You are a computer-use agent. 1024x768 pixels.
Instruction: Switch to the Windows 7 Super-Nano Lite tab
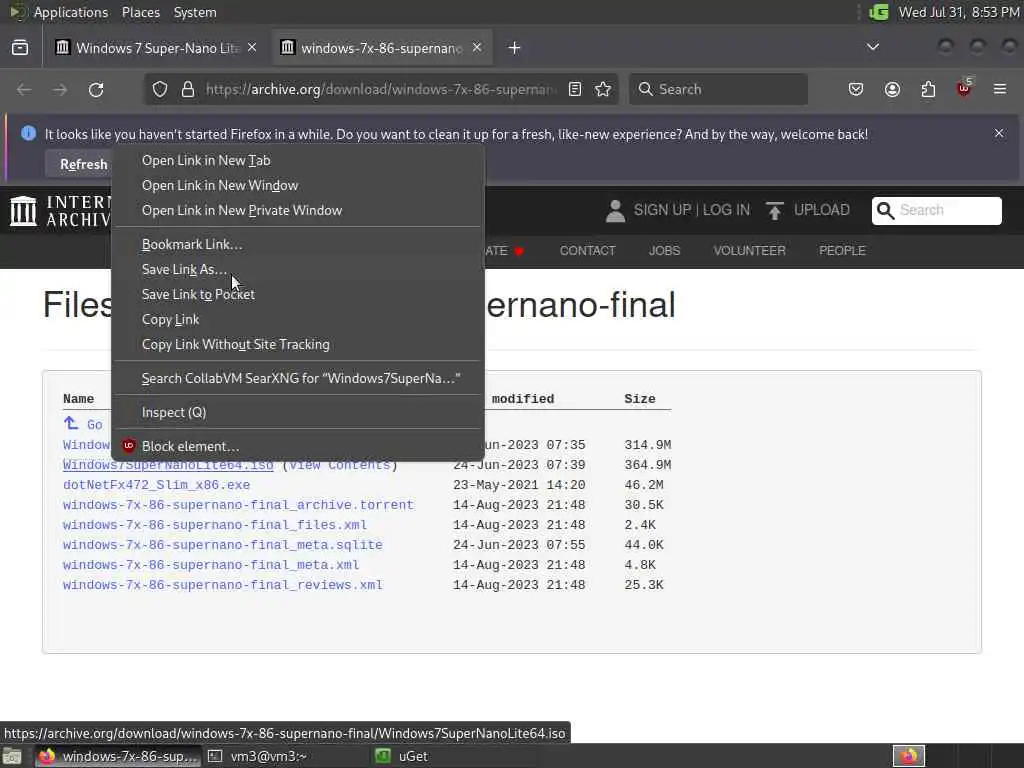(x=157, y=48)
